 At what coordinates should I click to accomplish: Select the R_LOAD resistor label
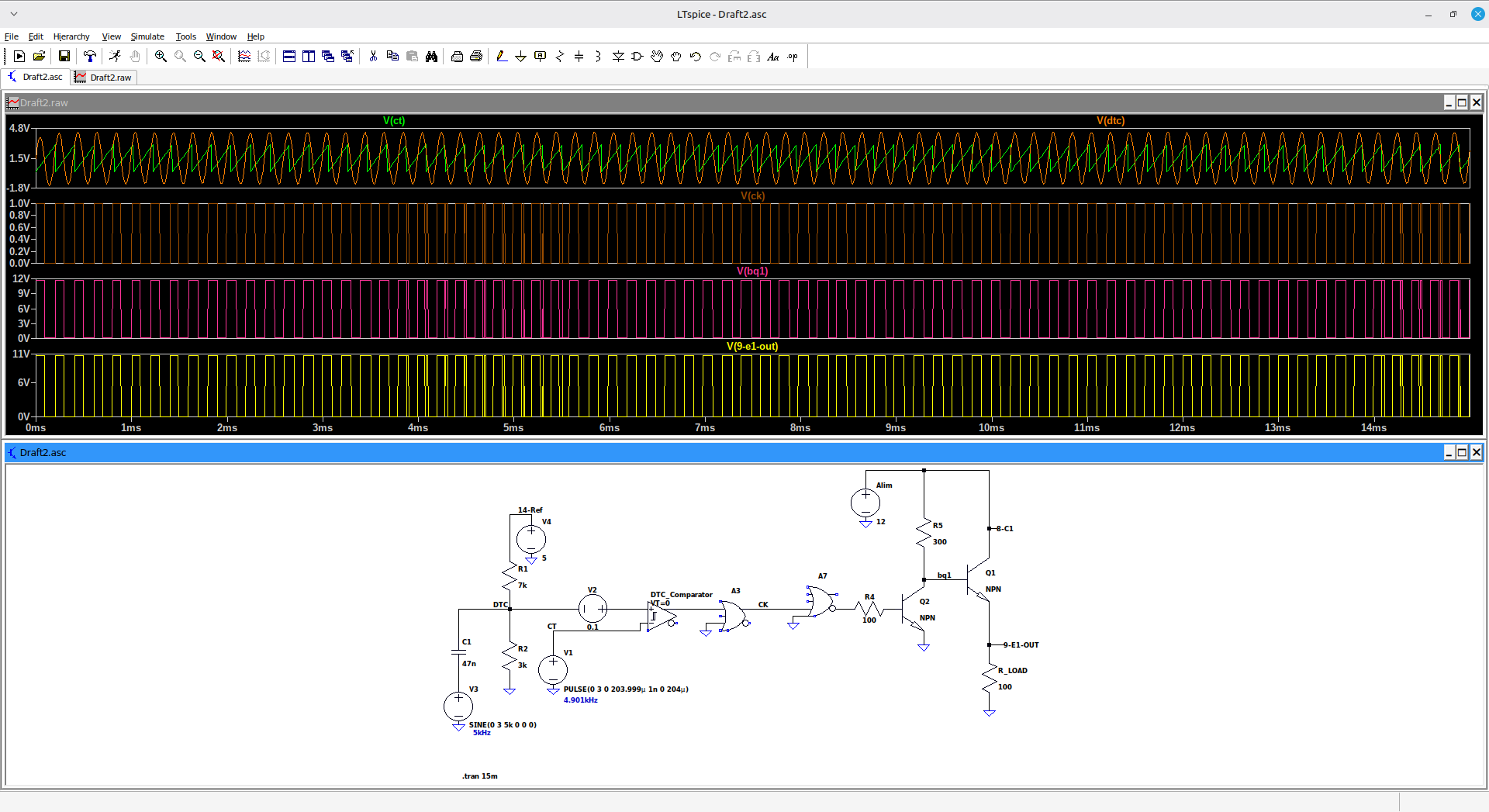click(x=1013, y=670)
